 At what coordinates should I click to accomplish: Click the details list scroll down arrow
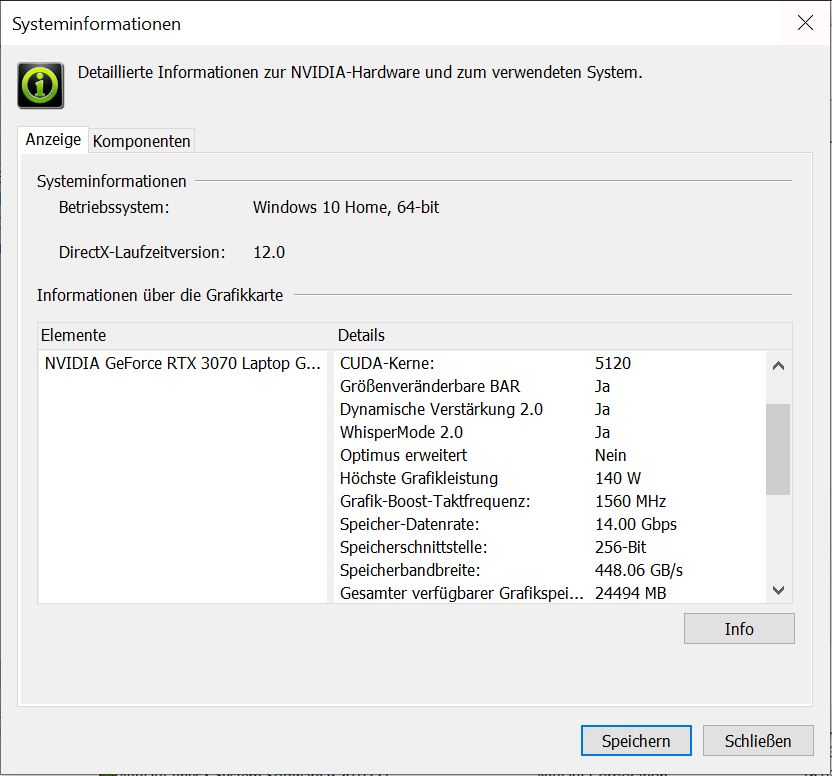coord(778,590)
